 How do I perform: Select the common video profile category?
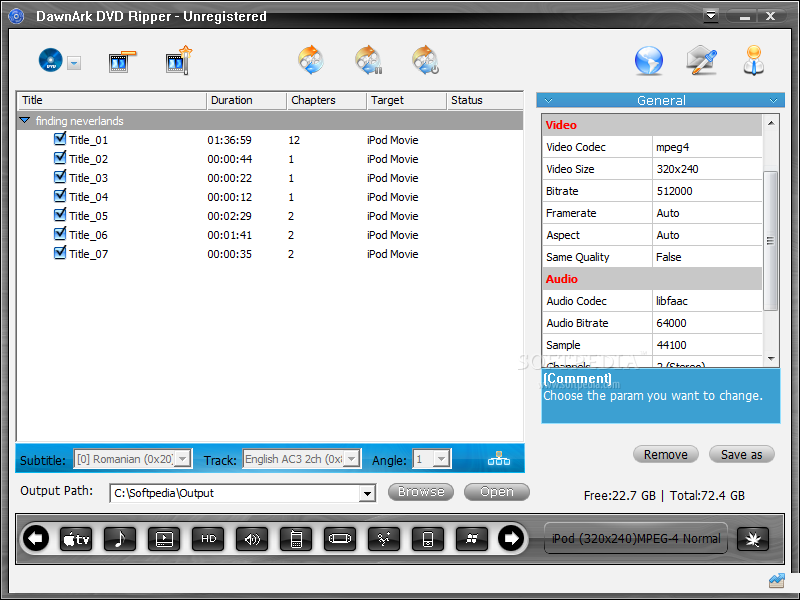[164, 539]
